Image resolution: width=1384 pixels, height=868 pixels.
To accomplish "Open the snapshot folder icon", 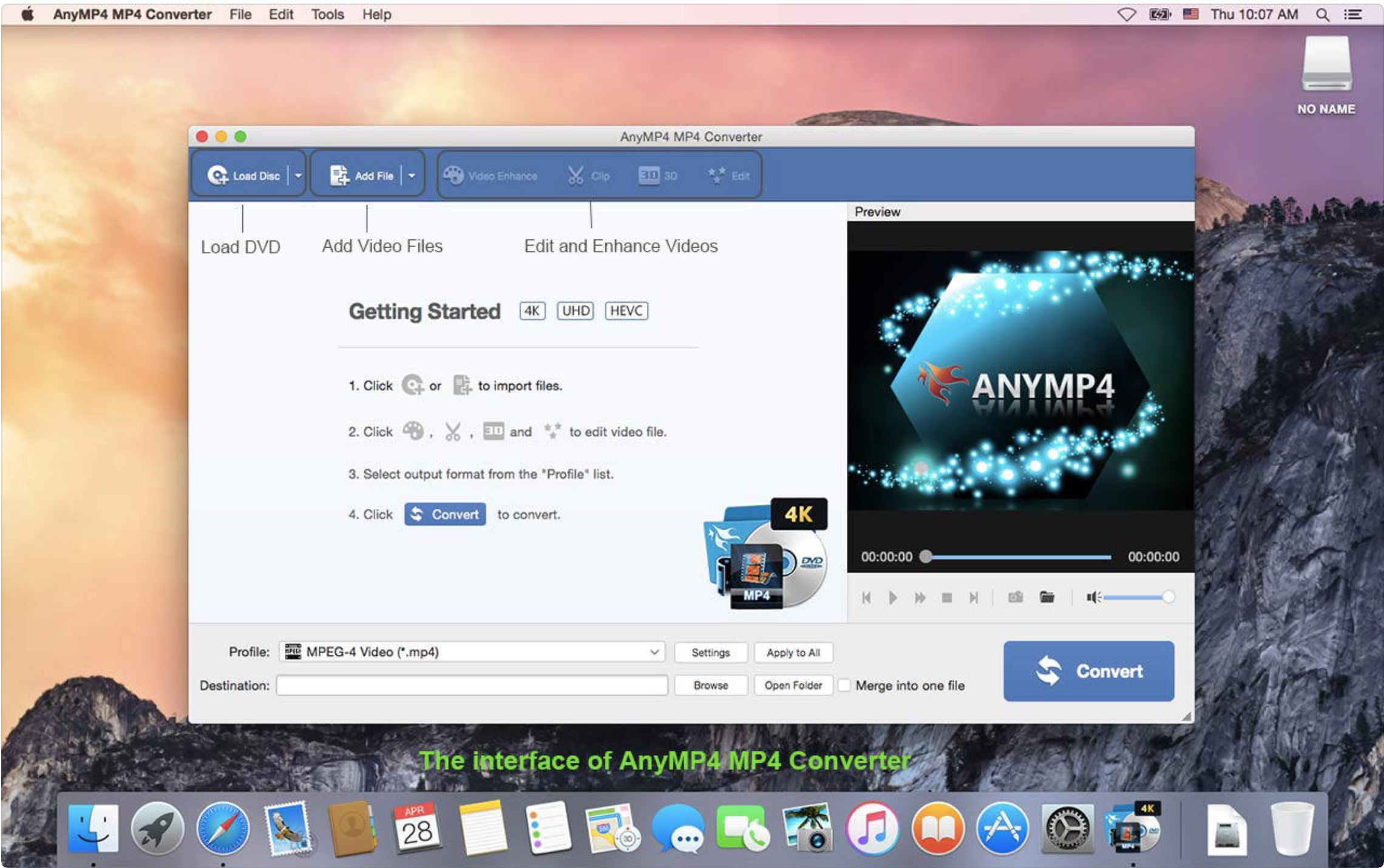I will coord(1047,597).
